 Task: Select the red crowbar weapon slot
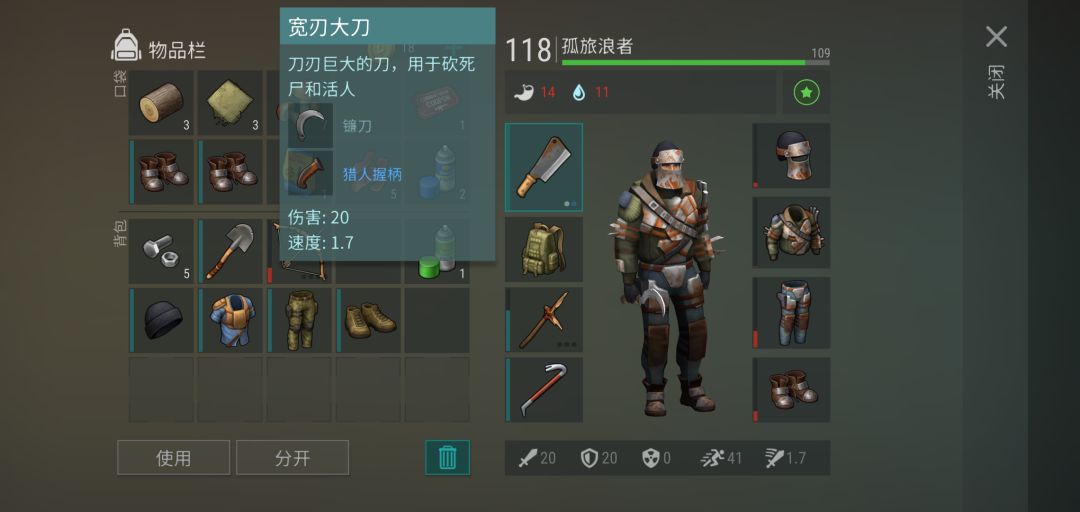coord(544,389)
